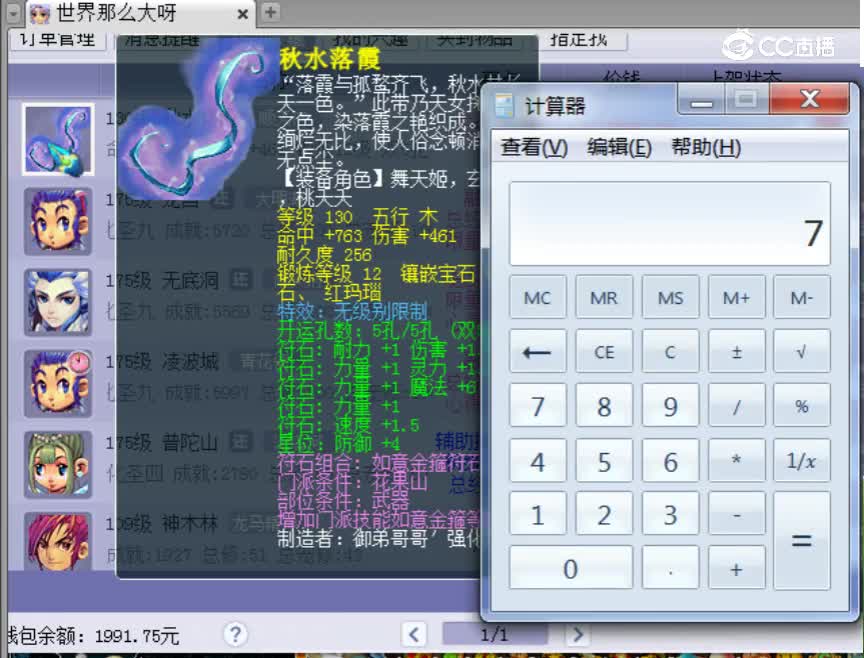The width and height of the screenshot is (864, 658).
Task: Click the wallet balance help question icon
Action: 235,634
